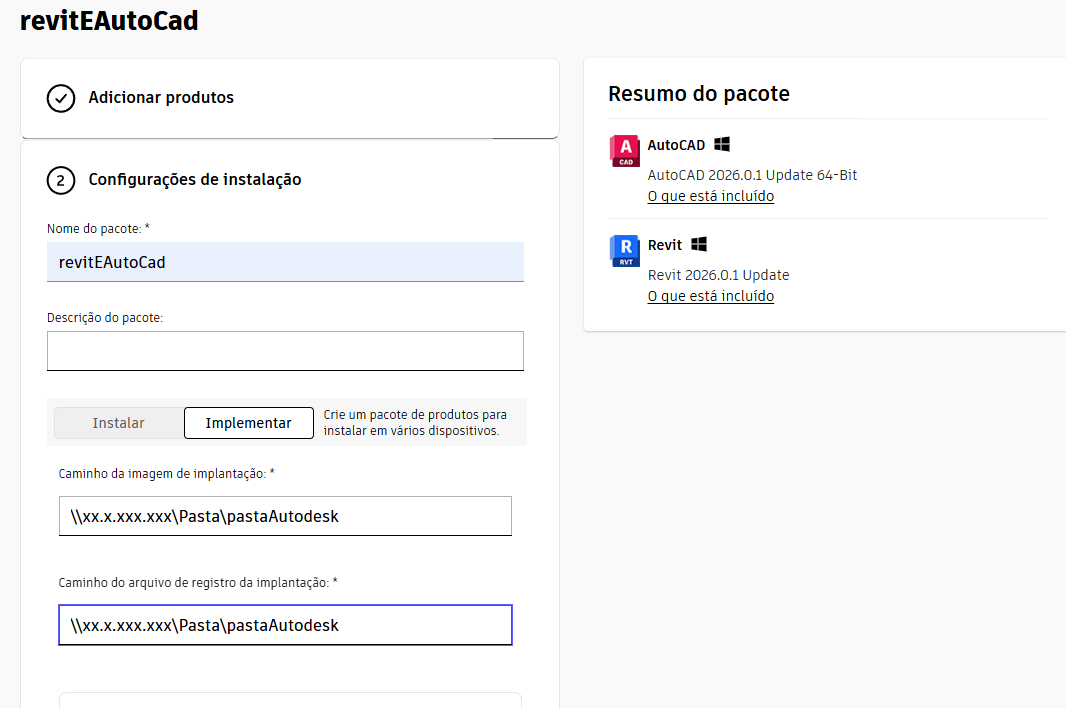Click the Resumo do pacote heading
The height and width of the screenshot is (708, 1066).
coord(699,93)
